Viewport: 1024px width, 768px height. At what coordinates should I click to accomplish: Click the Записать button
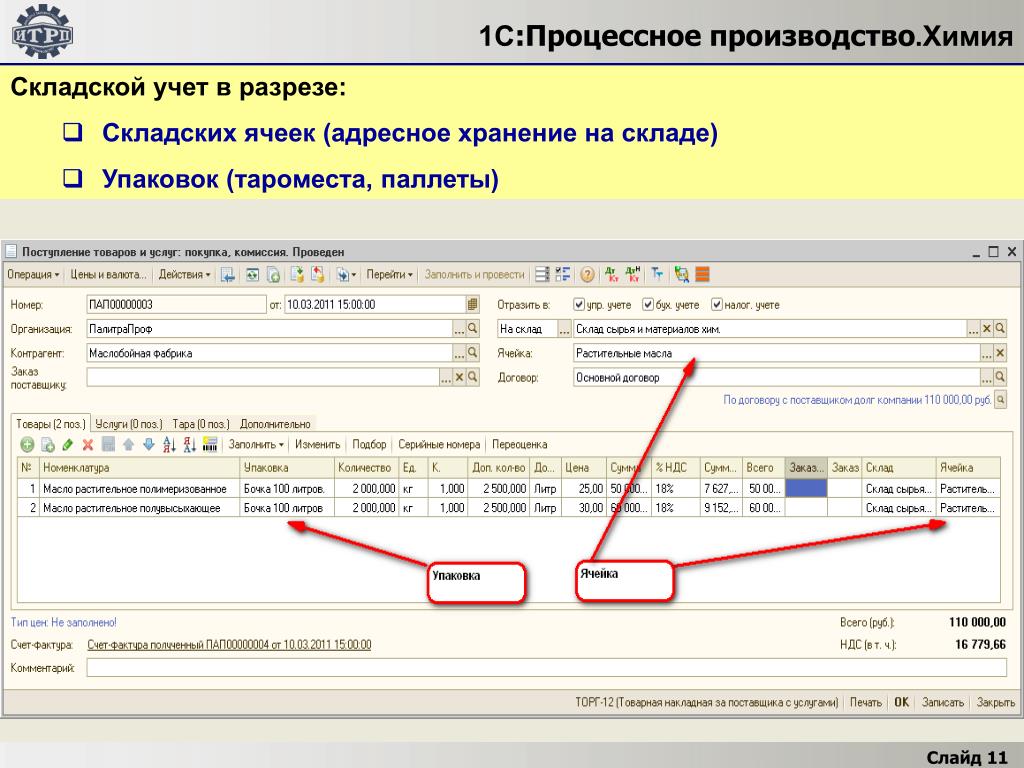(x=942, y=702)
